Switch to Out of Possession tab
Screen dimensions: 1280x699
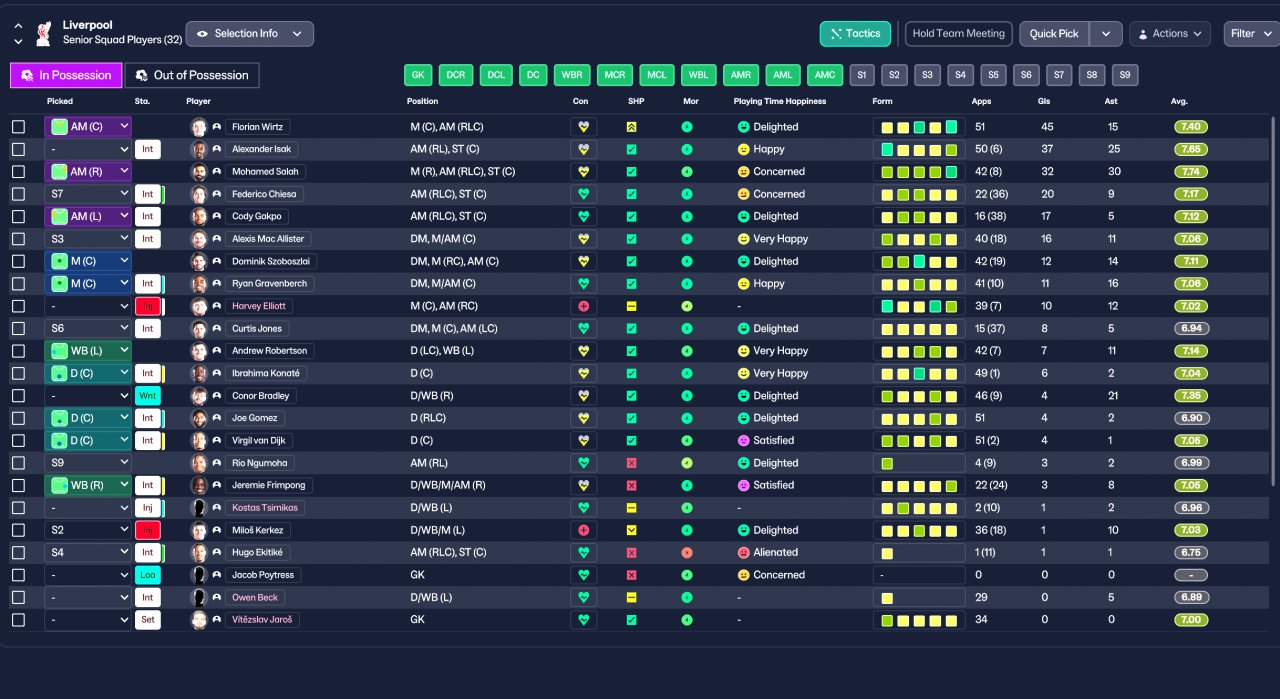tap(192, 75)
